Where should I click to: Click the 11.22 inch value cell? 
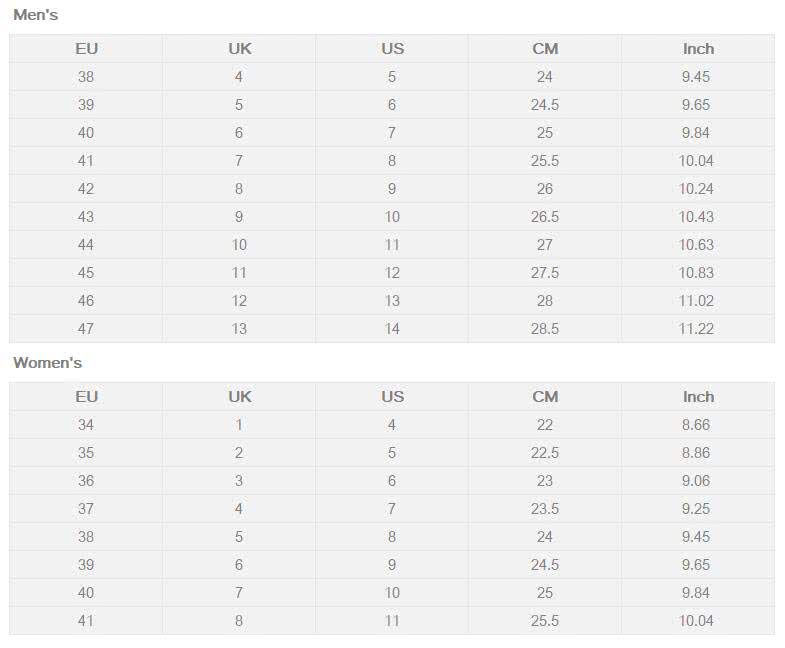(698, 329)
